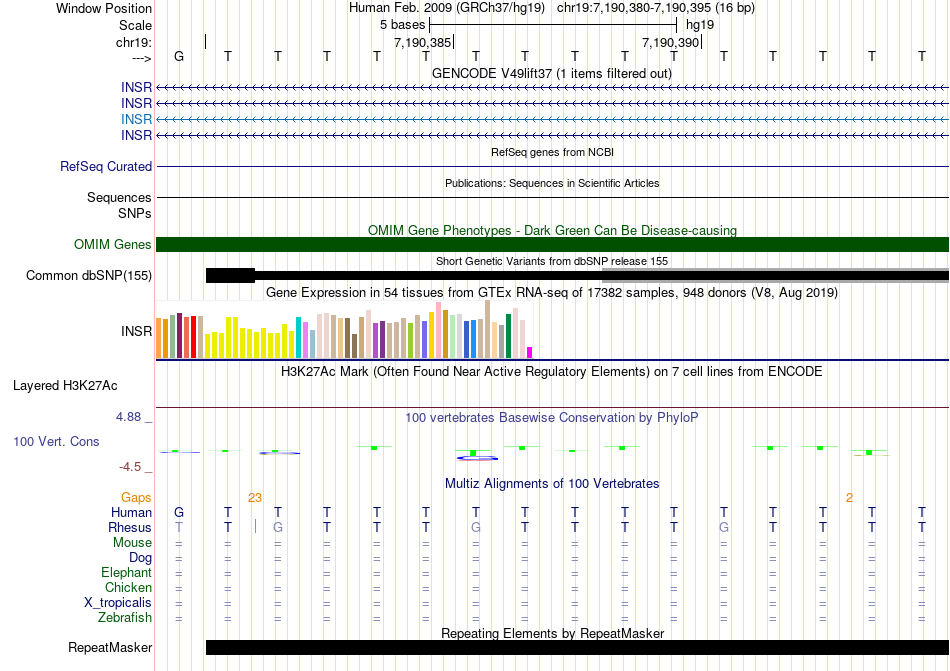Select the 5 bases scale bar
This screenshot has width=950, height=671.
tap(553, 25)
